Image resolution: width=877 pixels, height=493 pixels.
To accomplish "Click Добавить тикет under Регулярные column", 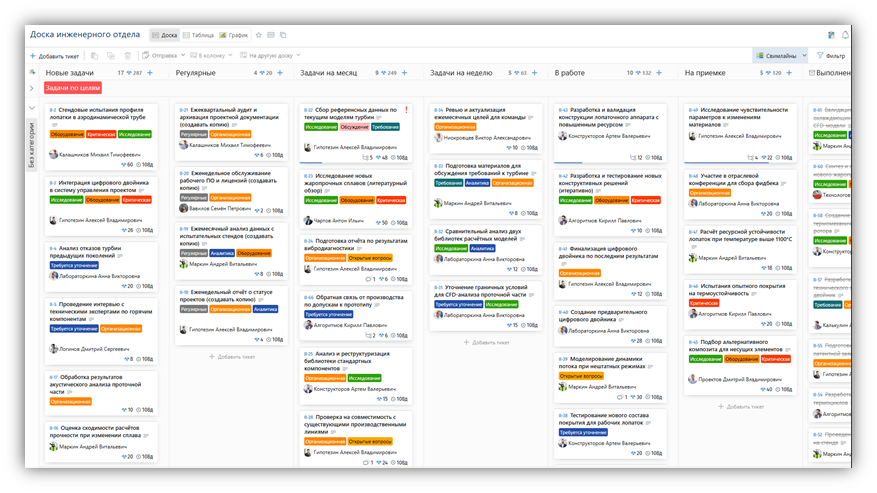I will 232,356.
